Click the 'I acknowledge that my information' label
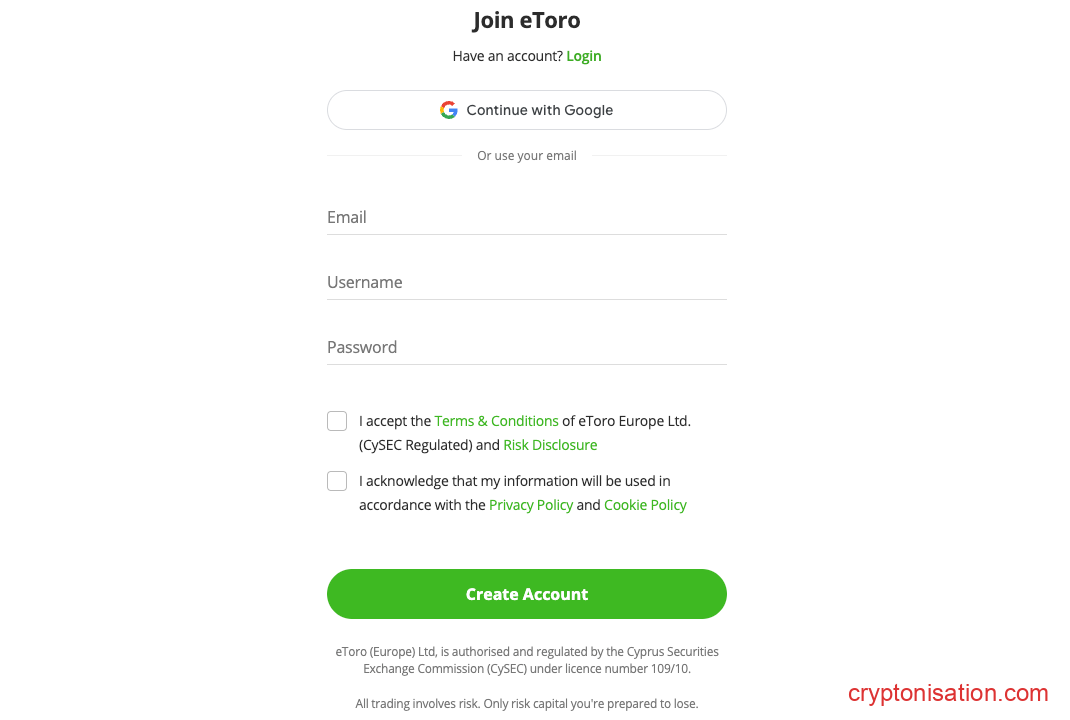The image size is (1070, 720). [514, 481]
